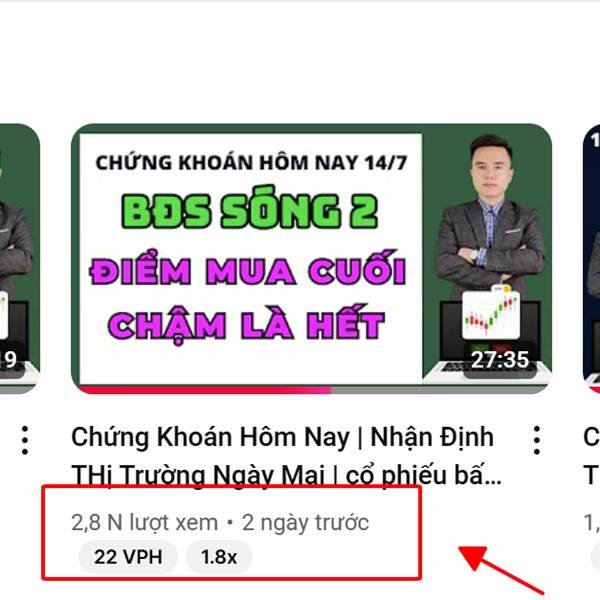
Task: Click title line 'THị Trường Ngày Mai'
Action: pos(198,475)
